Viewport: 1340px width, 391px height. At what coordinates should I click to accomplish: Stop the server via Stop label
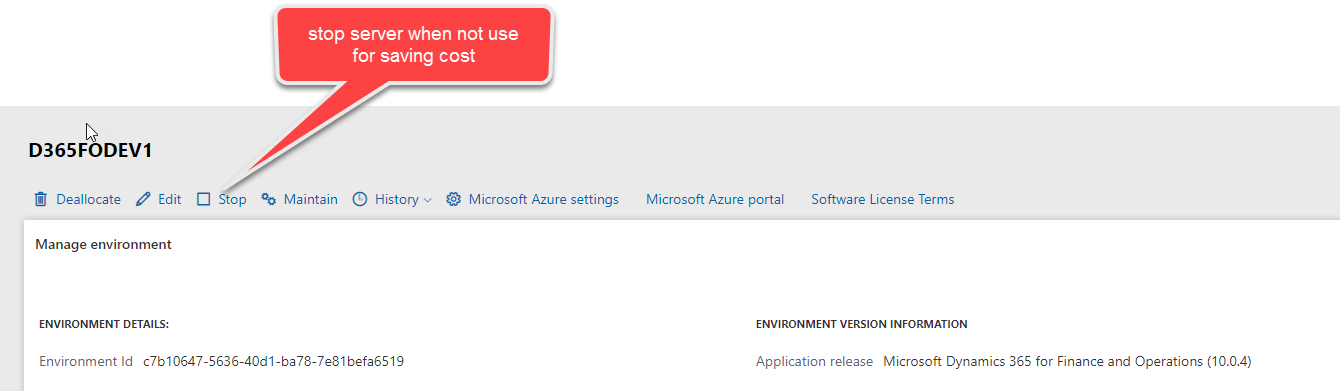tap(232, 199)
